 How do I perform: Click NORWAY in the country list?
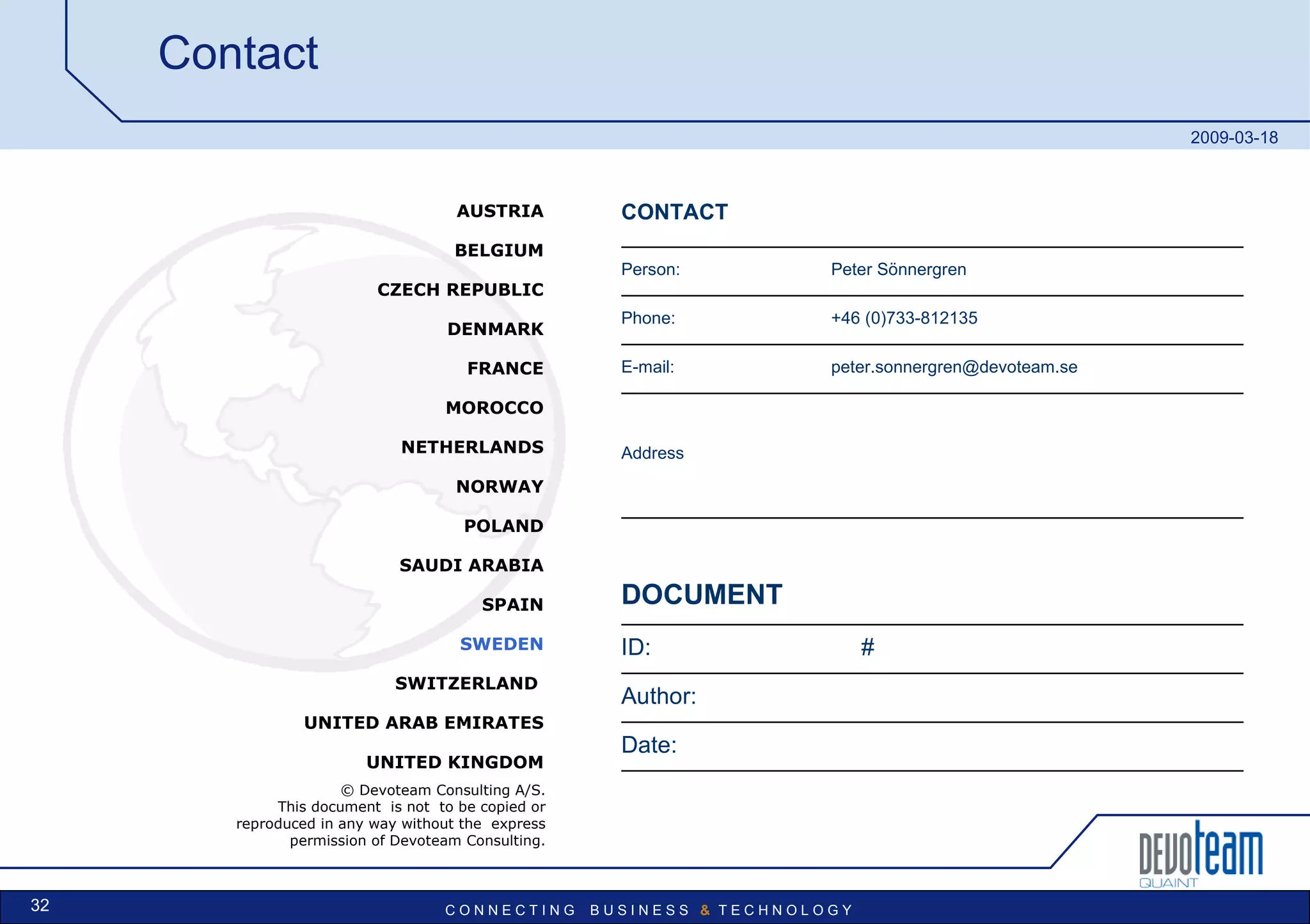(x=500, y=487)
